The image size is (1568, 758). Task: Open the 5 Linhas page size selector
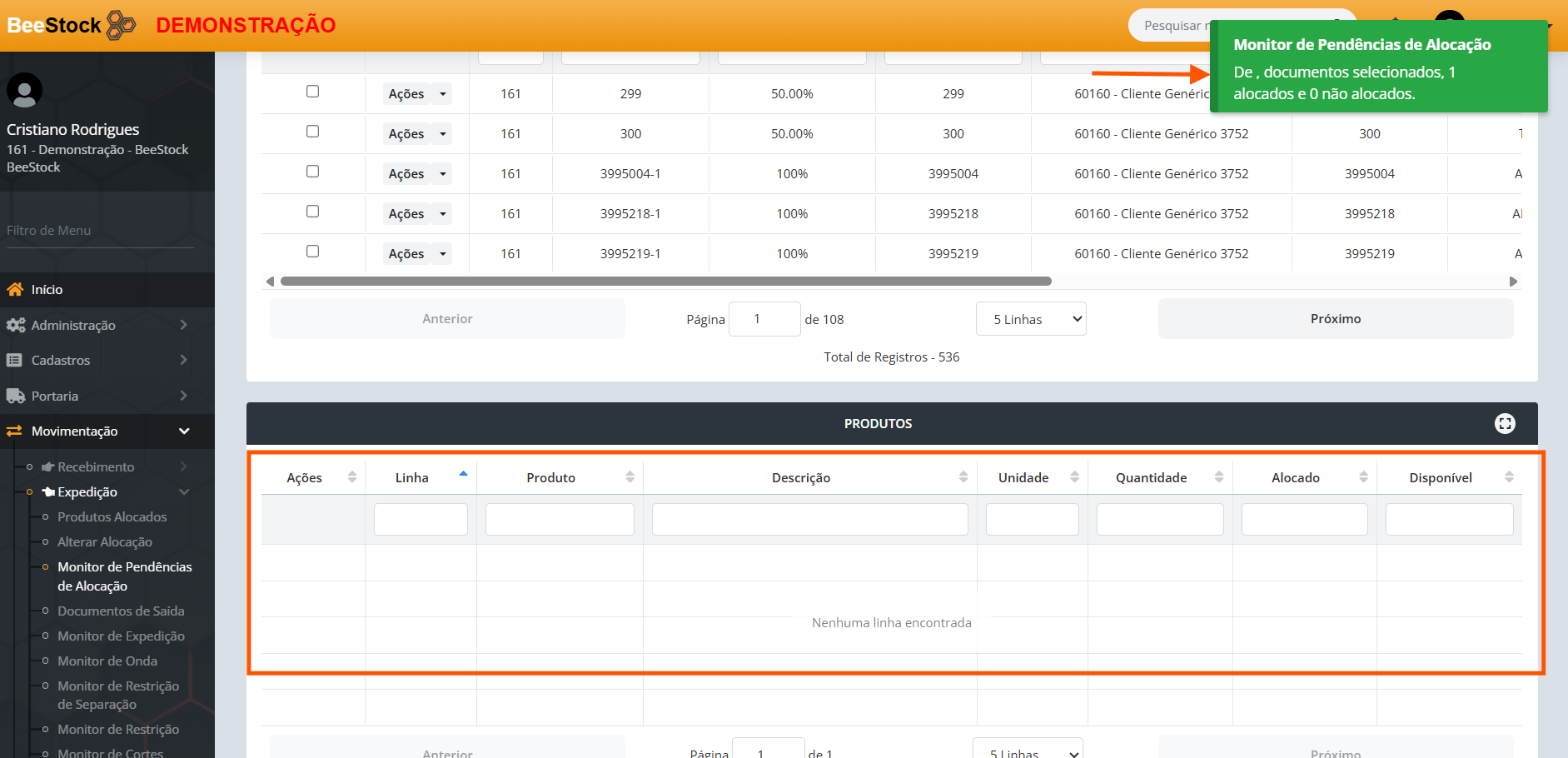[x=1030, y=319]
